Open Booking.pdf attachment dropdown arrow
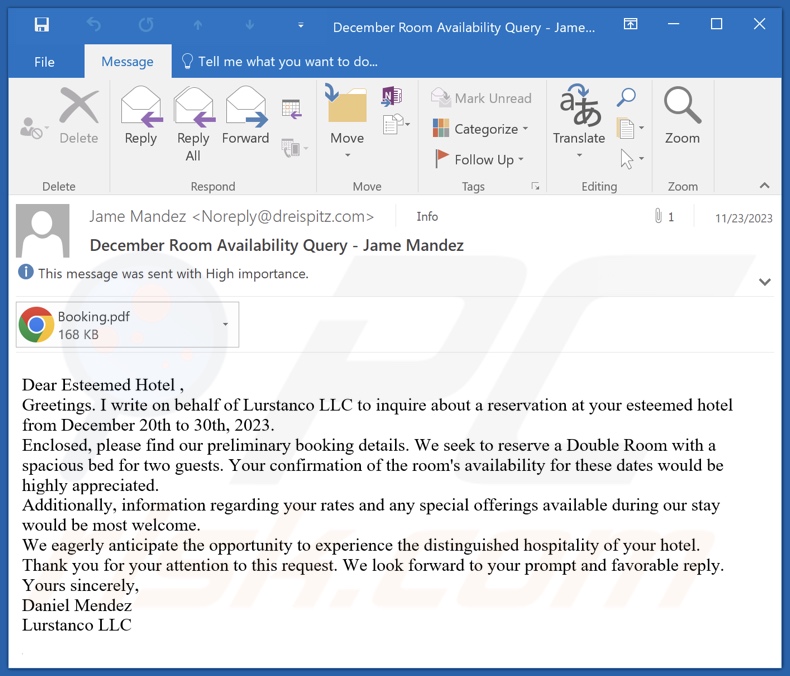The height and width of the screenshot is (676, 790). (x=225, y=325)
